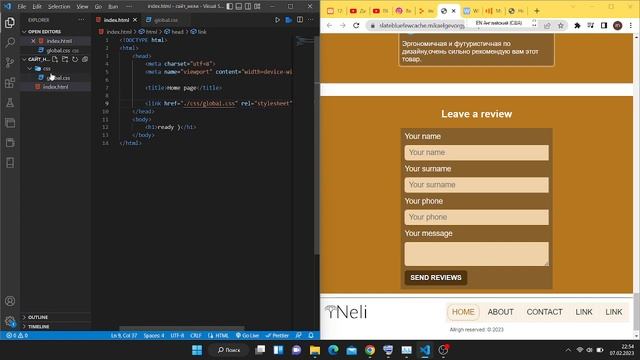Select global.css under the css folder
The height and width of the screenshot is (360, 640).
56,78
